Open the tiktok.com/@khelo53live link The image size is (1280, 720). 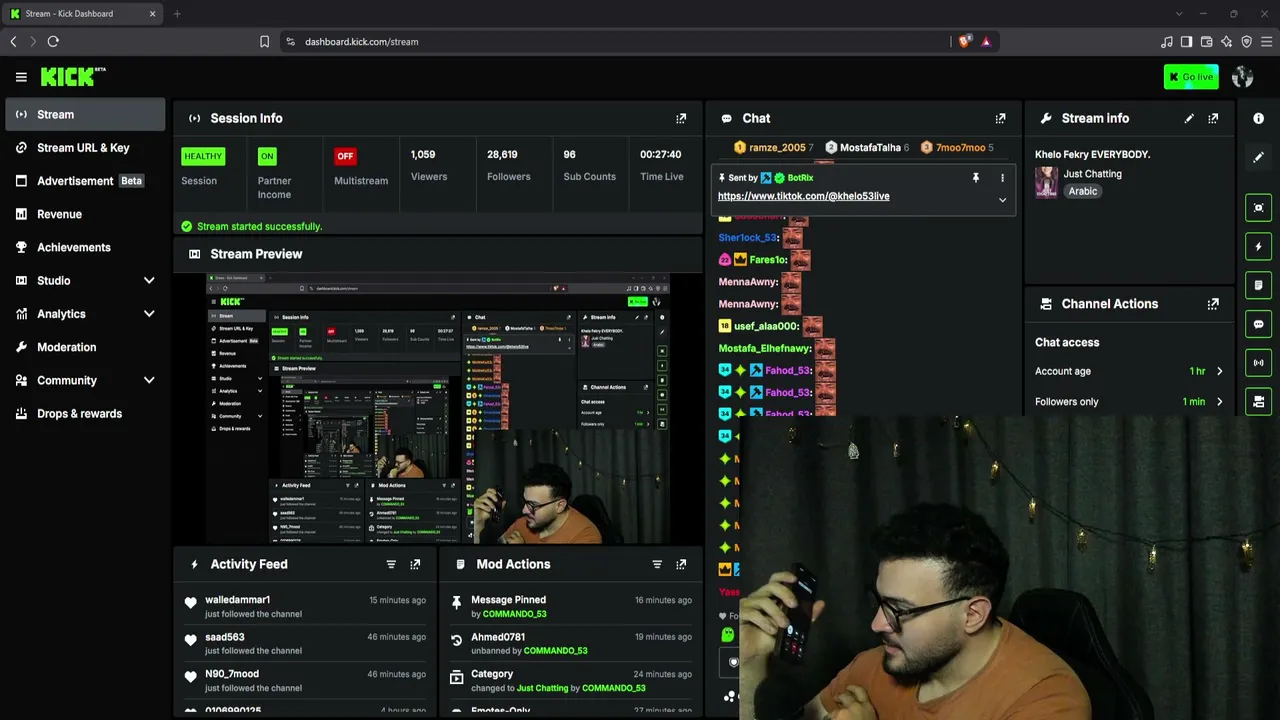(x=803, y=196)
